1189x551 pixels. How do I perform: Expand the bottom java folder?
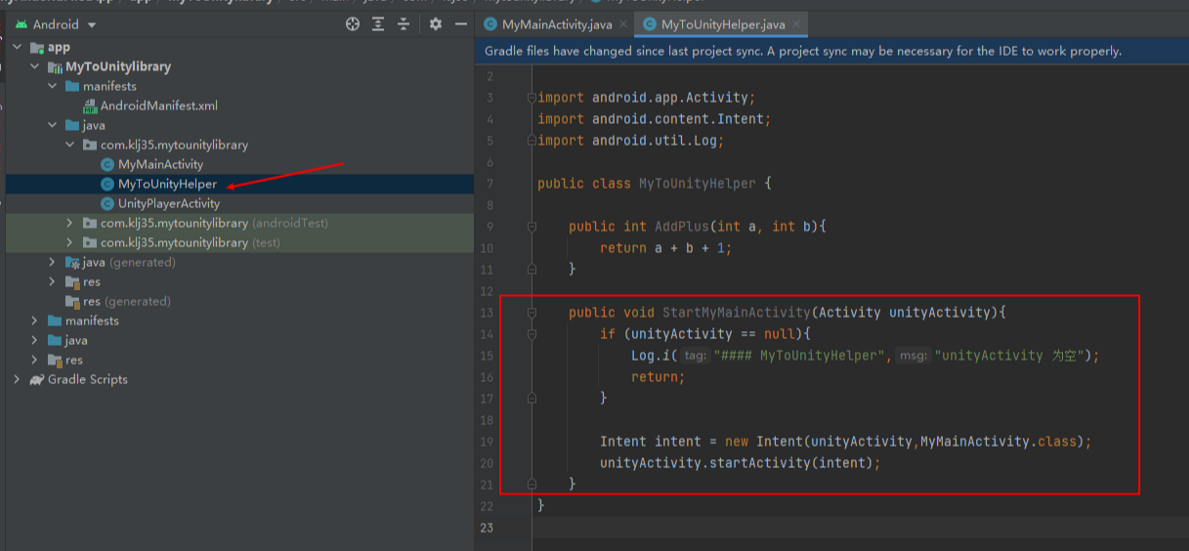tap(34, 340)
